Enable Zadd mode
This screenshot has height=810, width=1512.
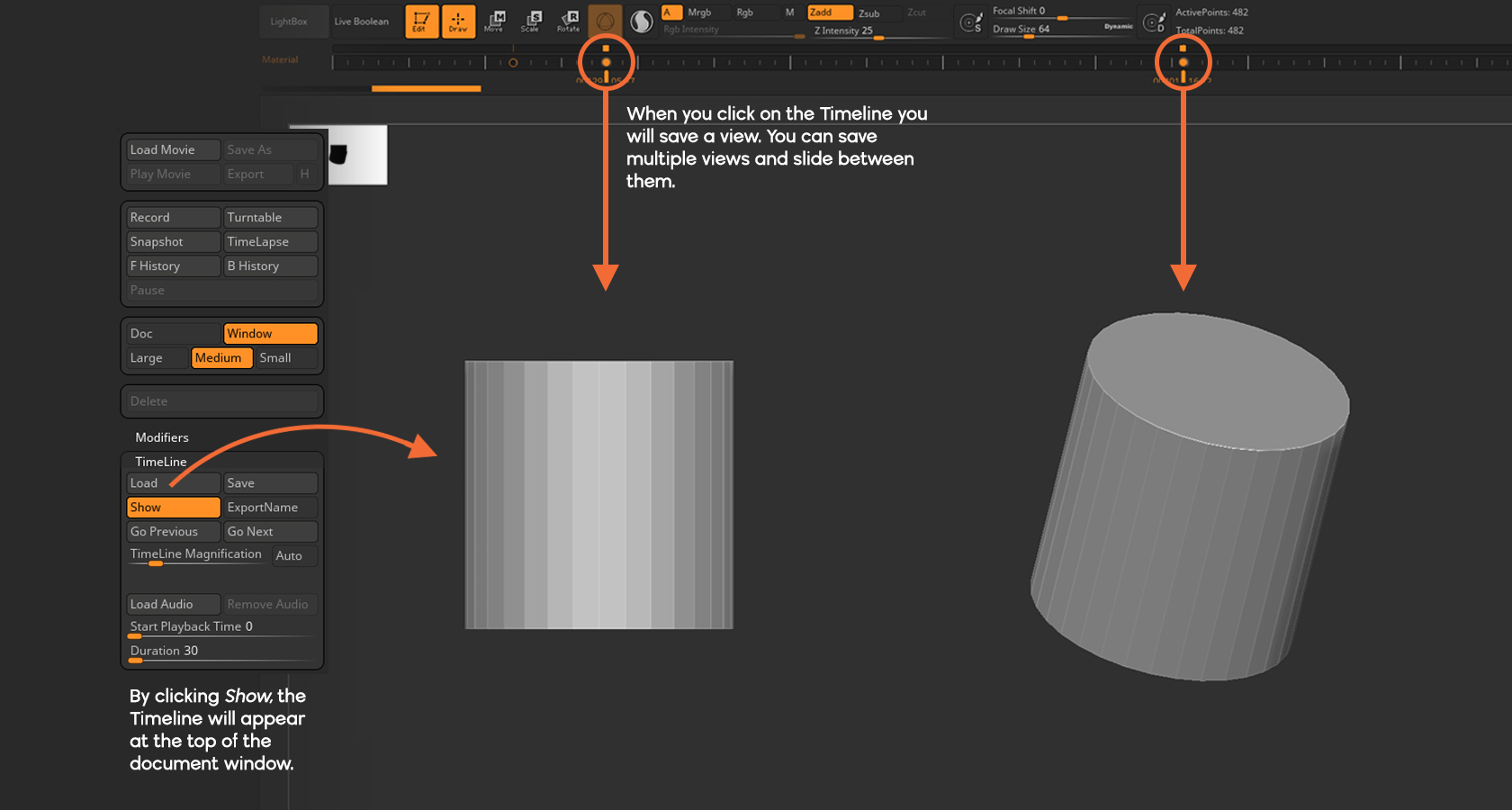(x=829, y=13)
